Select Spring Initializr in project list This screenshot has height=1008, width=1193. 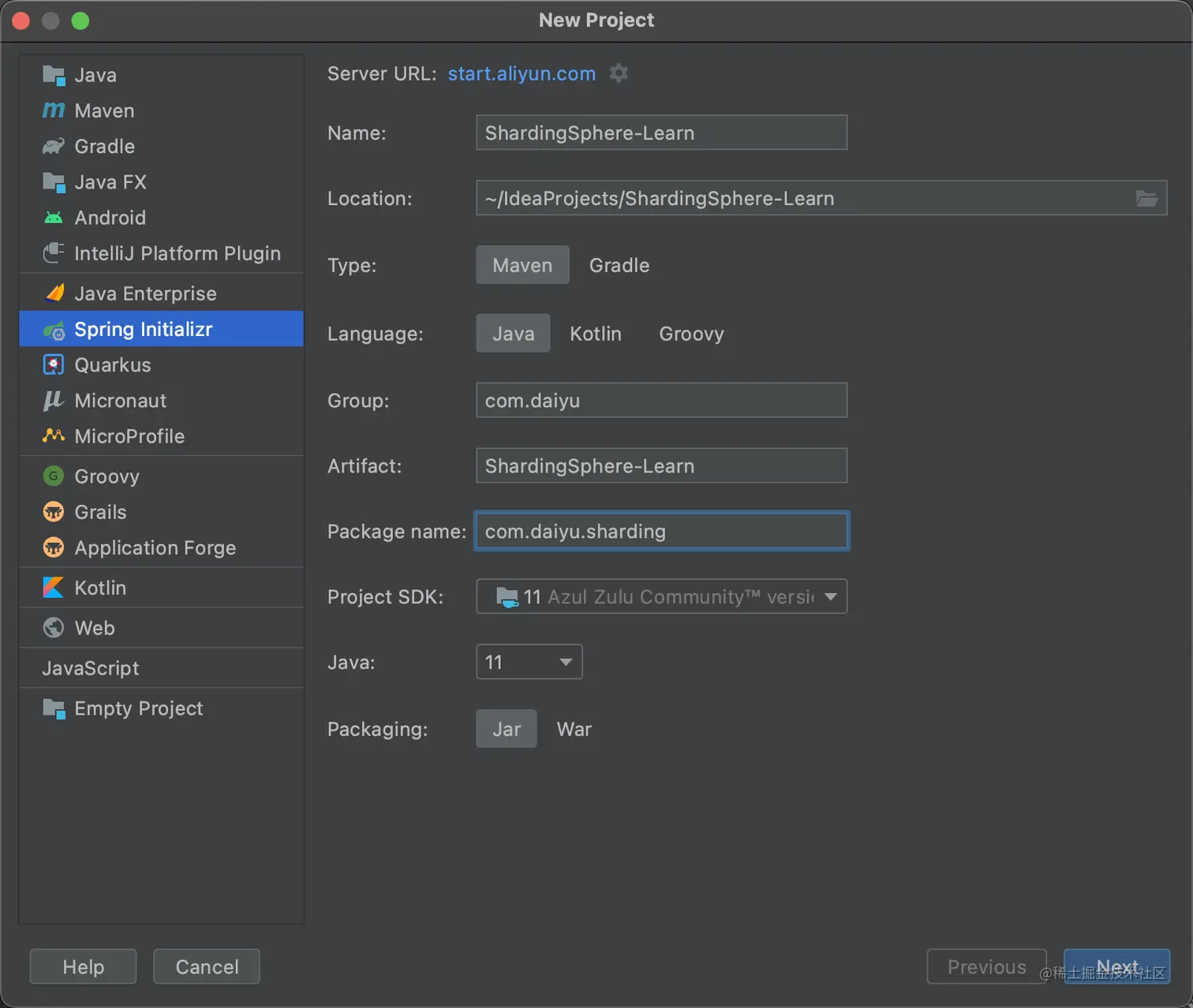coord(161,329)
